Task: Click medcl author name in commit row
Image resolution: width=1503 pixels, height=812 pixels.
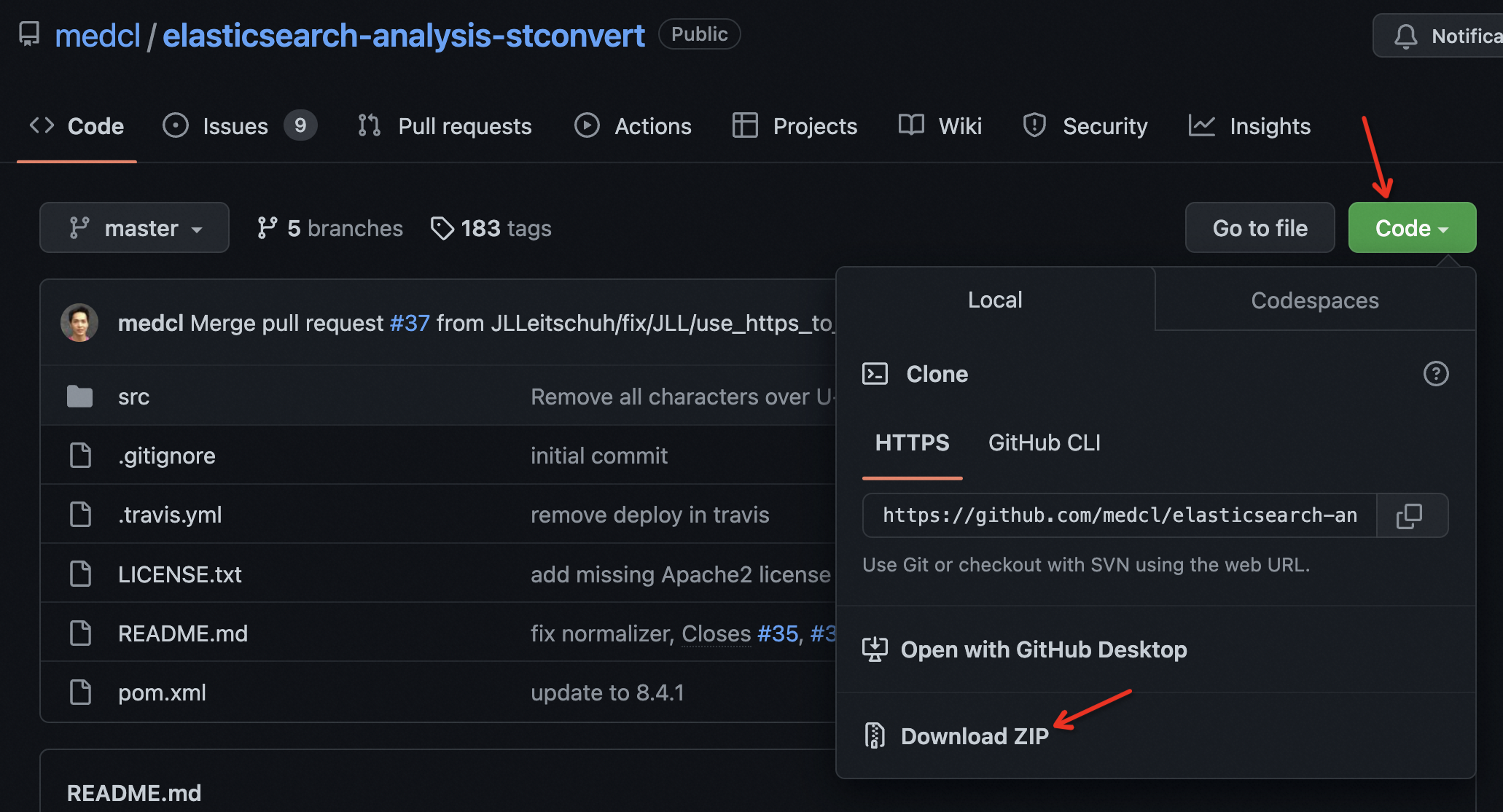Action: tap(151, 323)
